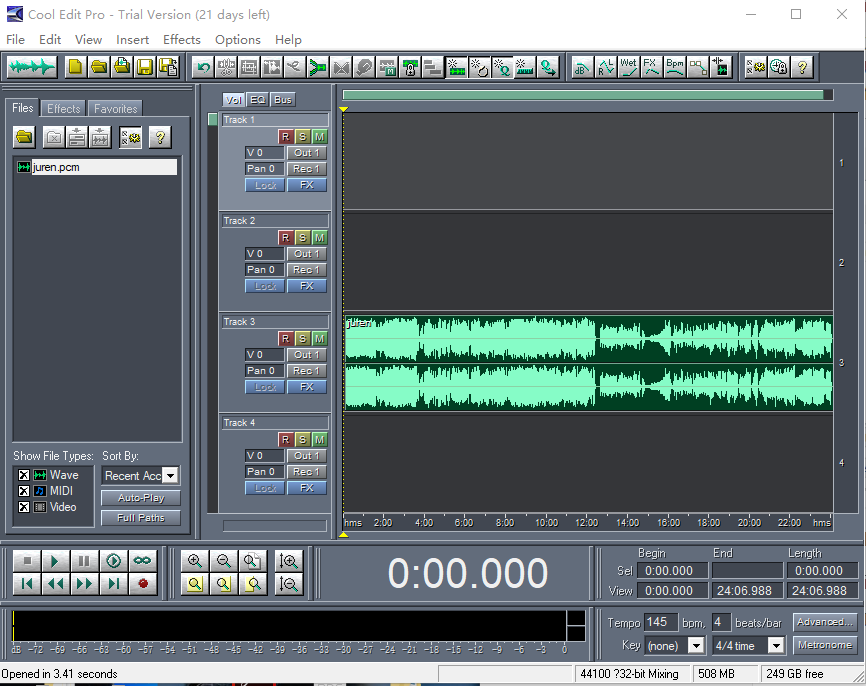This screenshot has width=866, height=686.
Task: Open the Key (none) dropdown
Action: pyautogui.click(x=696, y=645)
